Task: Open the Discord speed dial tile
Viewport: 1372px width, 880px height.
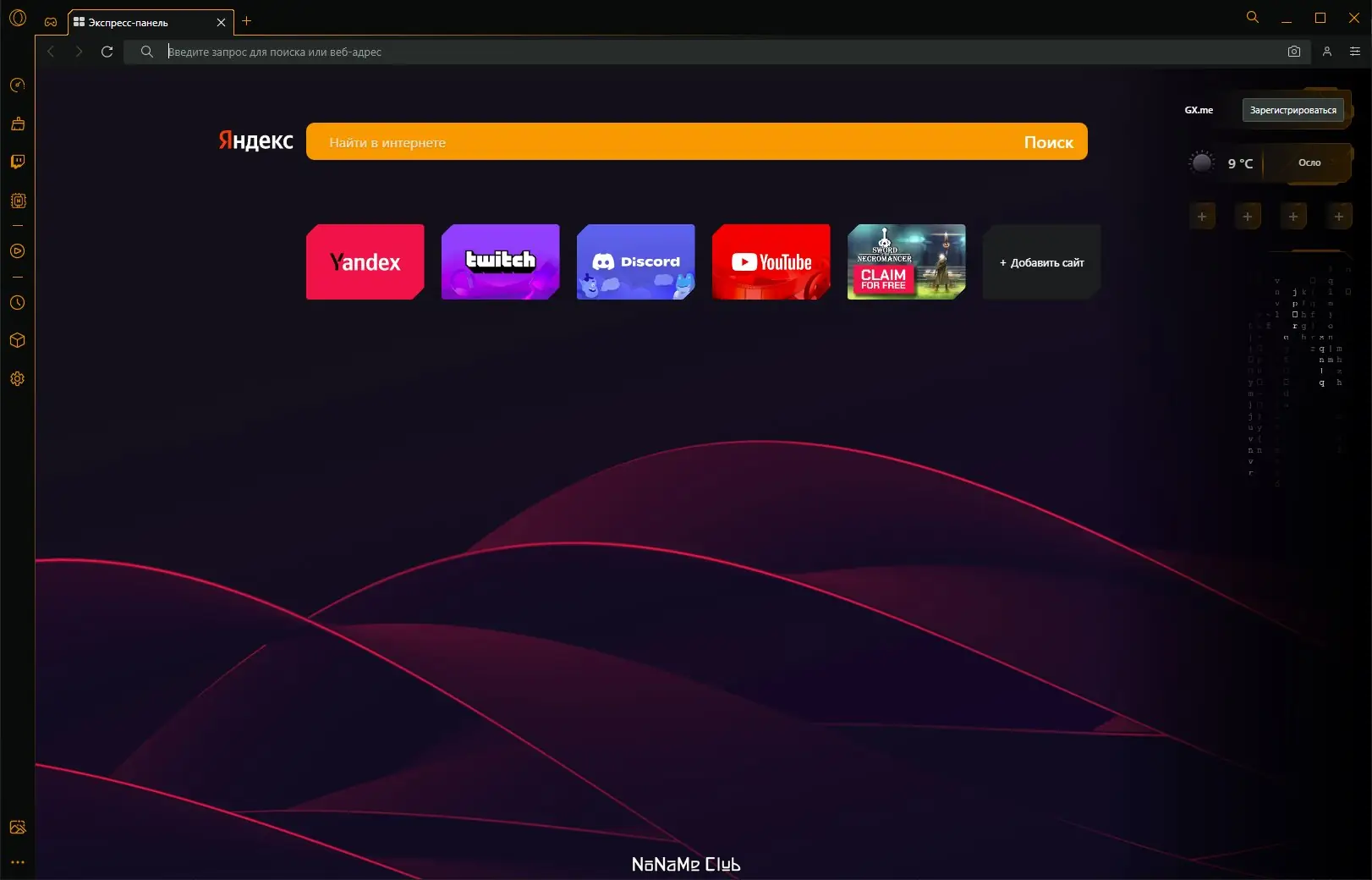Action: click(x=636, y=262)
